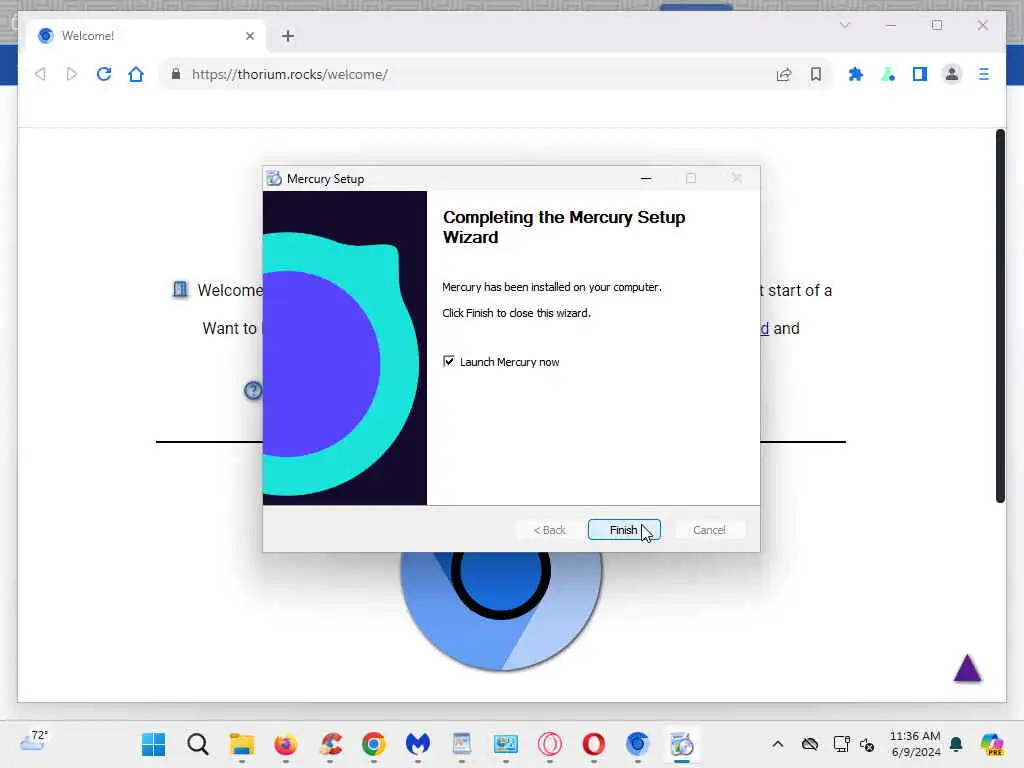Reload the Thorium welcome page

(x=104, y=74)
